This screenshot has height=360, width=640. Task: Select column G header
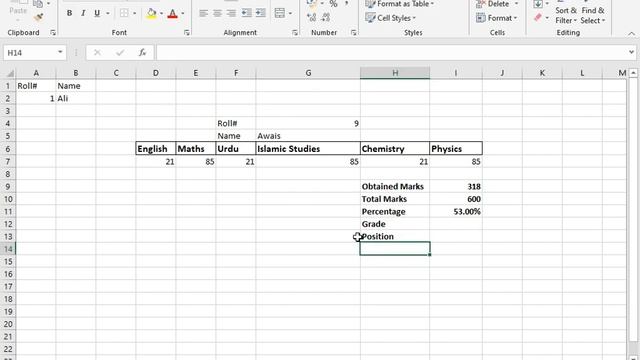pyautogui.click(x=308, y=73)
